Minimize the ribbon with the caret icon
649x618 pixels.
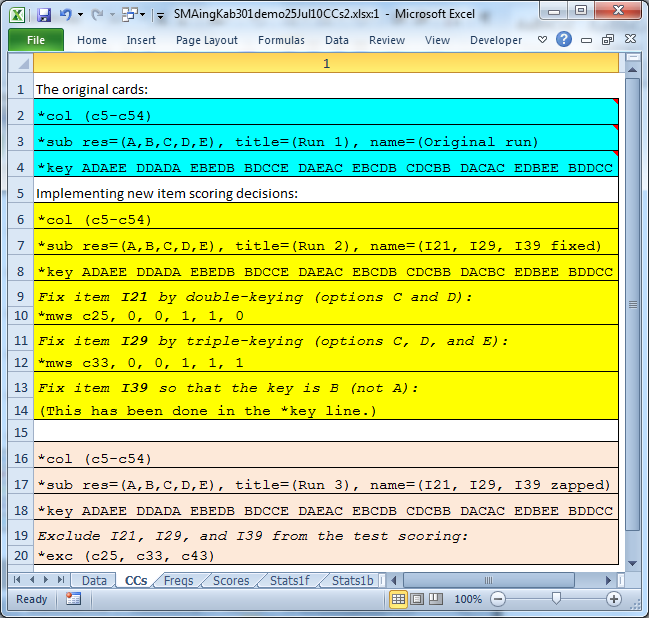coord(543,40)
